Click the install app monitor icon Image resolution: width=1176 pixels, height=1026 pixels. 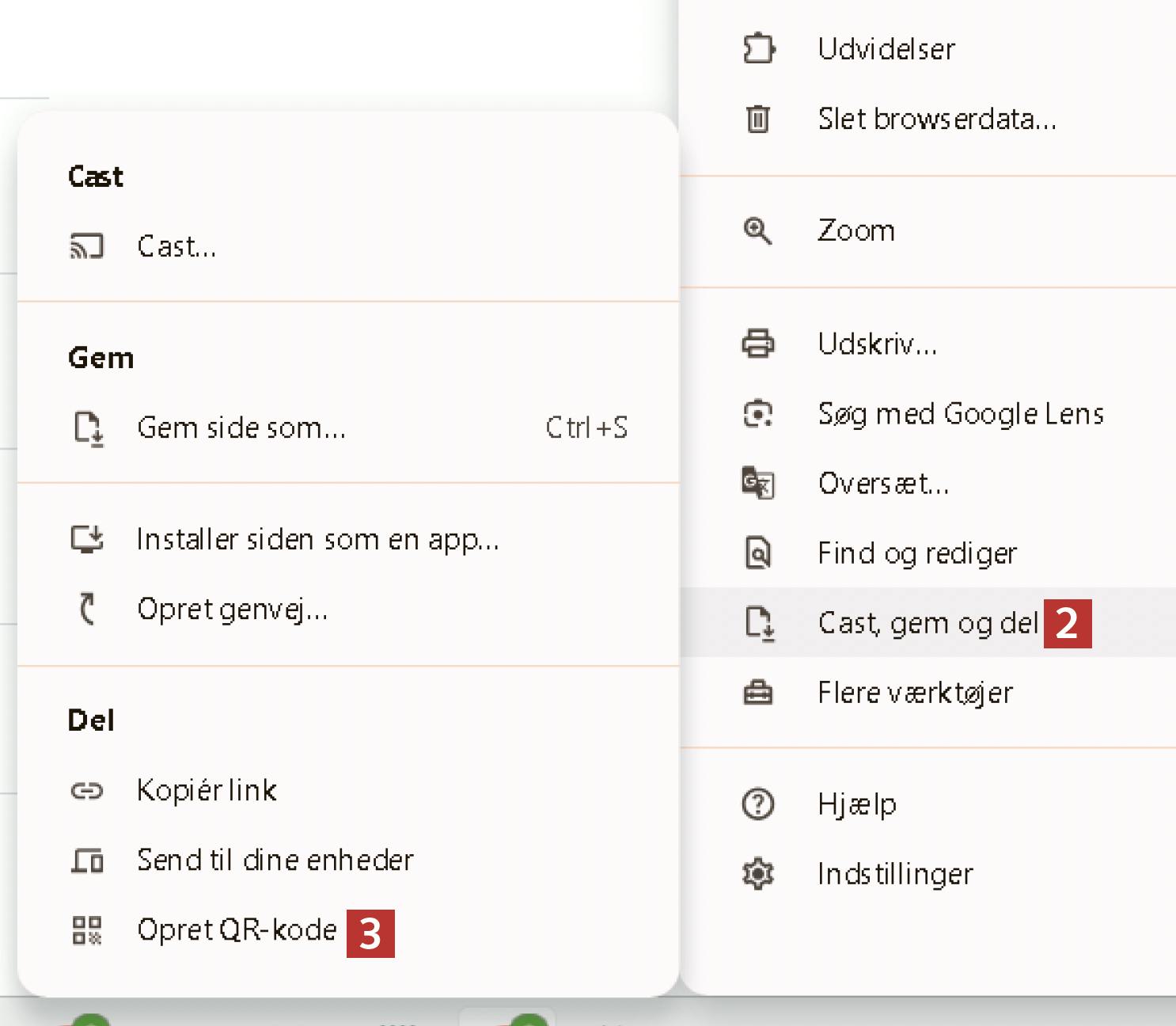click(87, 539)
